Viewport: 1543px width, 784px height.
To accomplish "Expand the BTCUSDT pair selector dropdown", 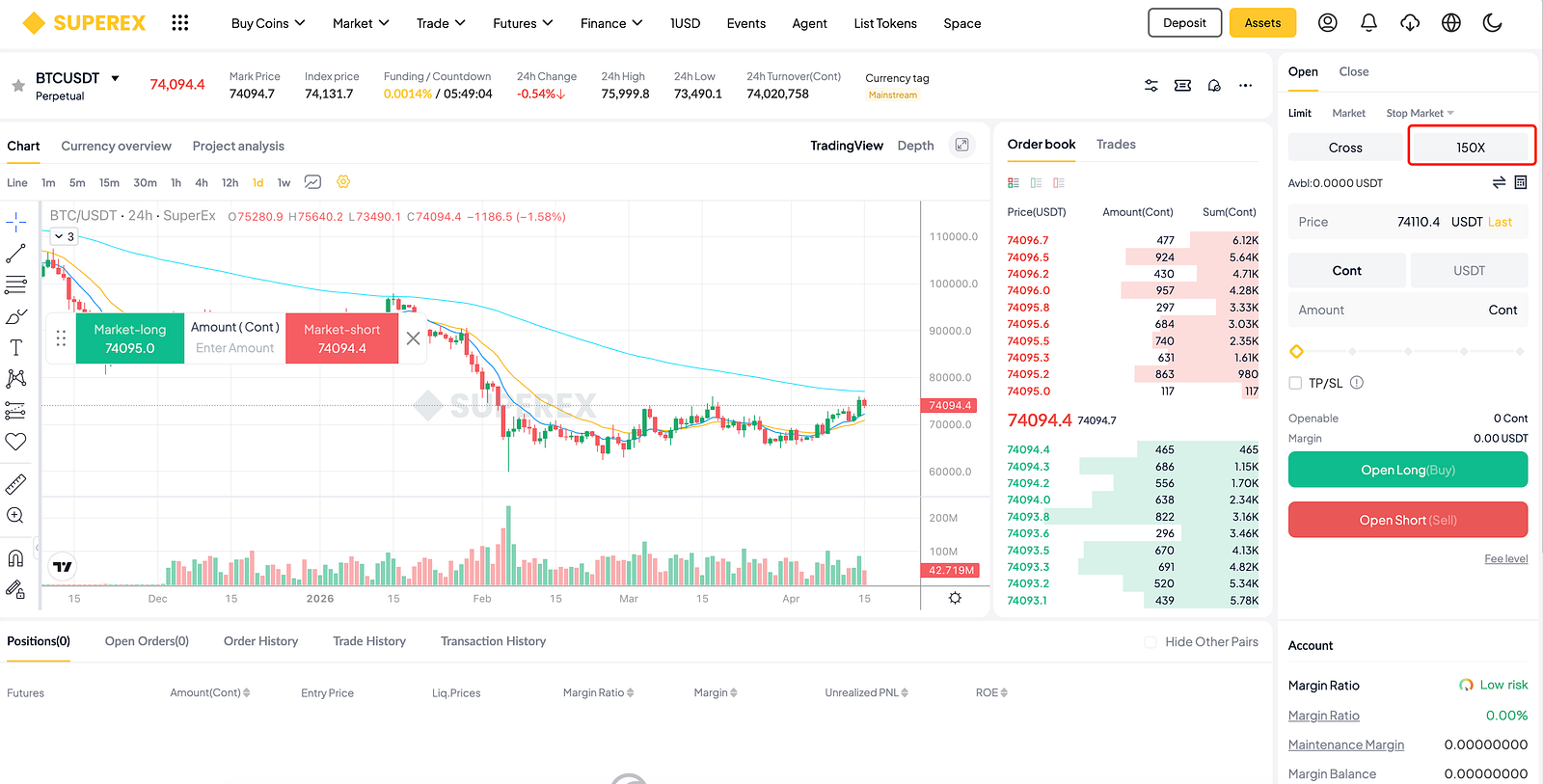I will click(x=115, y=78).
